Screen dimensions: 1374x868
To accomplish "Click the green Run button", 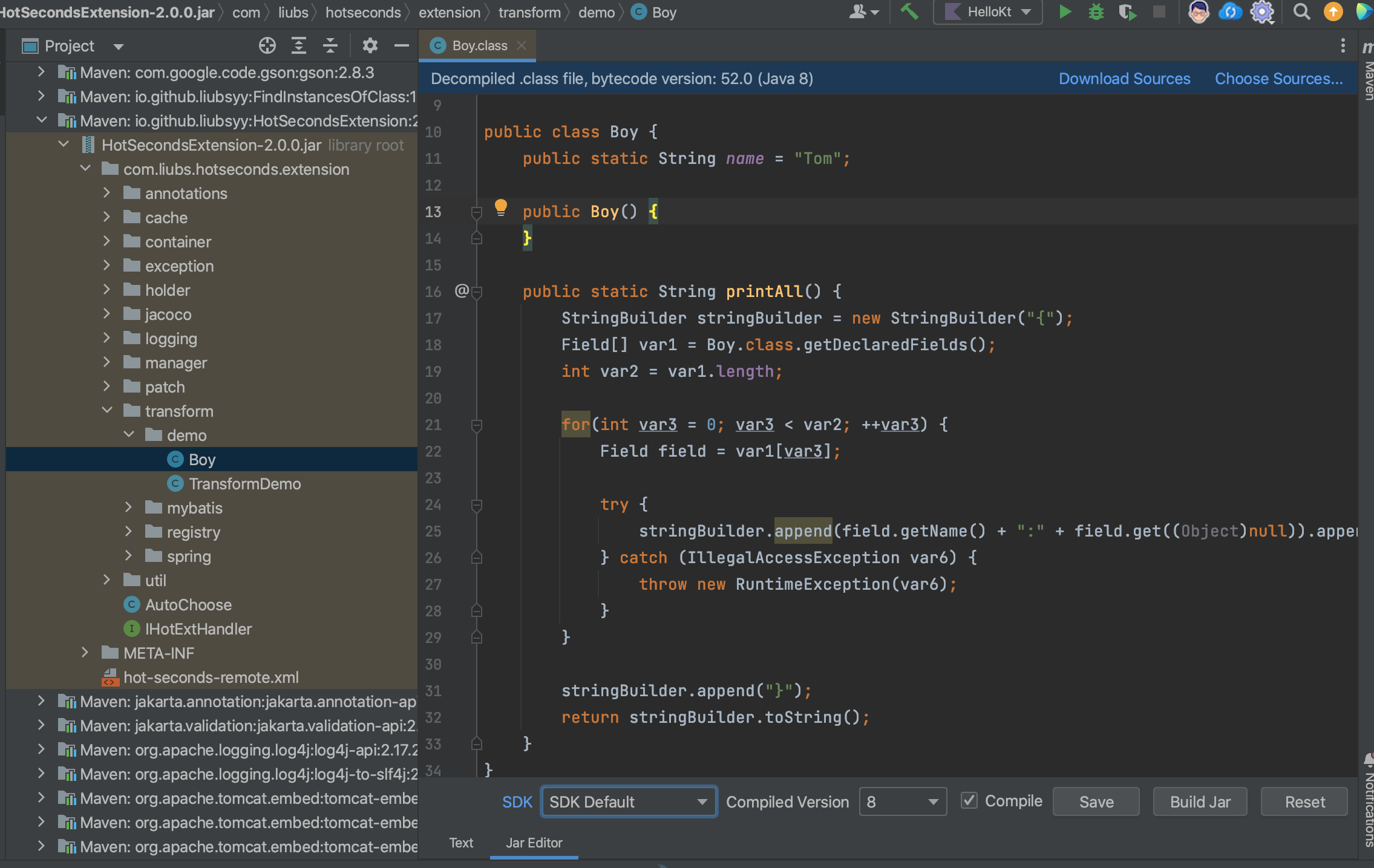I will [1065, 12].
